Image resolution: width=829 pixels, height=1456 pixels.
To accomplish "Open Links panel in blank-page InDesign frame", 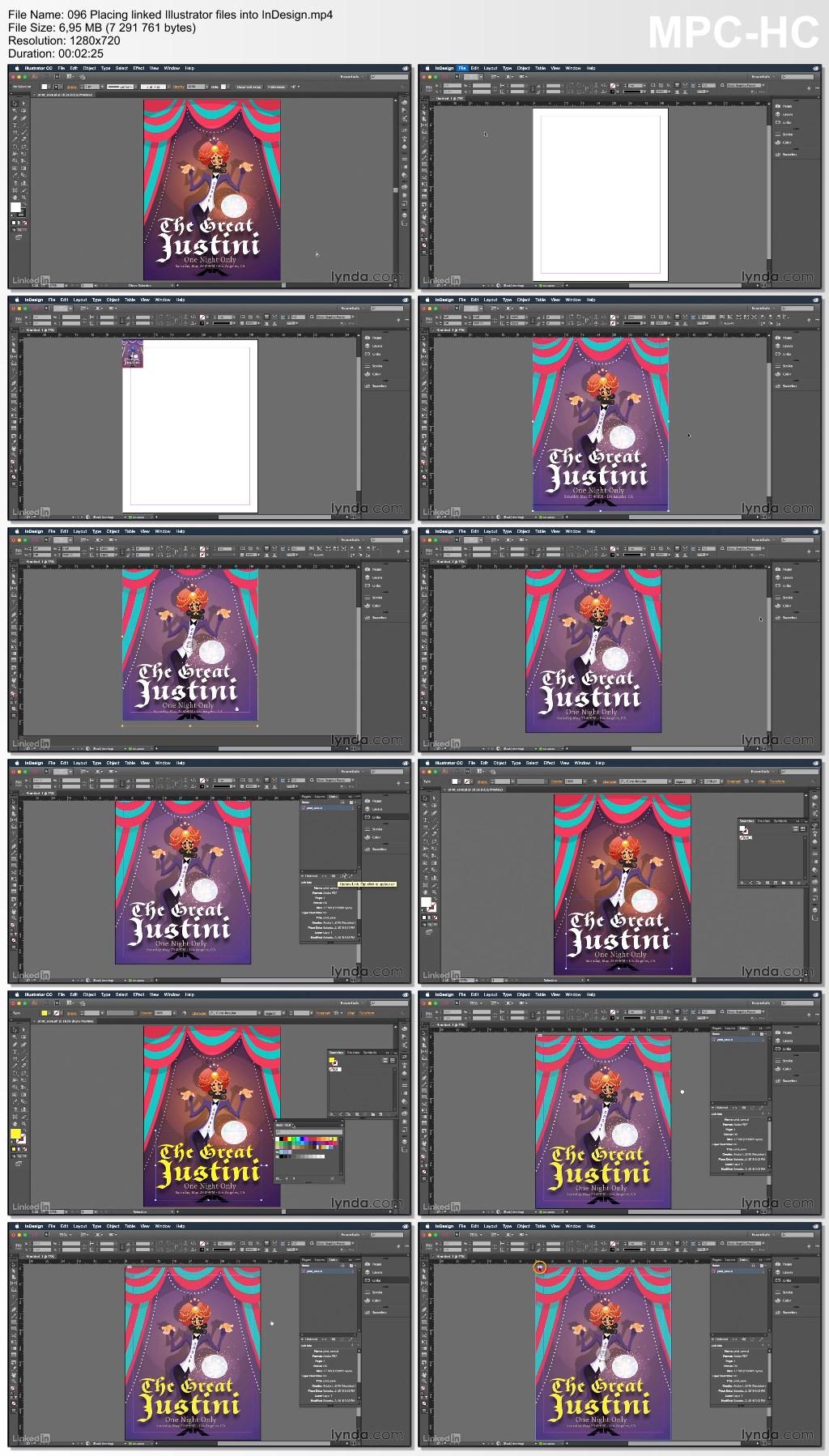I will [783, 122].
